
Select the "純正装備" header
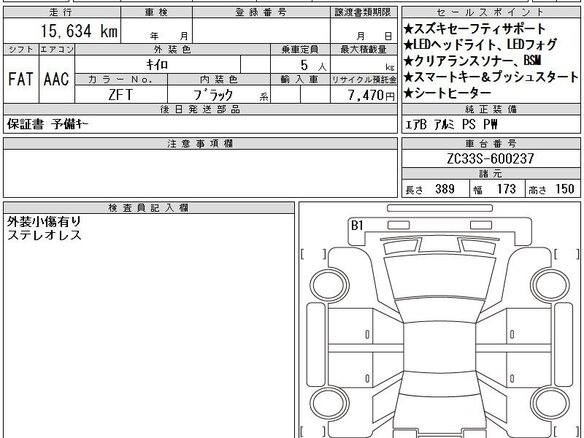click(x=491, y=109)
